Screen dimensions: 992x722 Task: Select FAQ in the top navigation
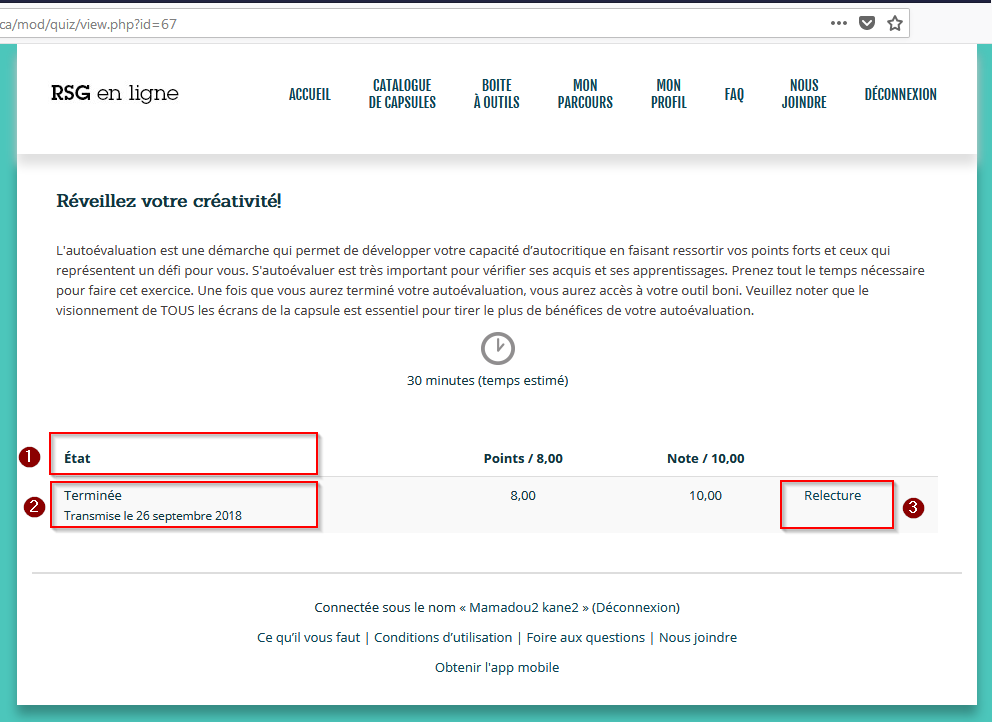coord(734,95)
